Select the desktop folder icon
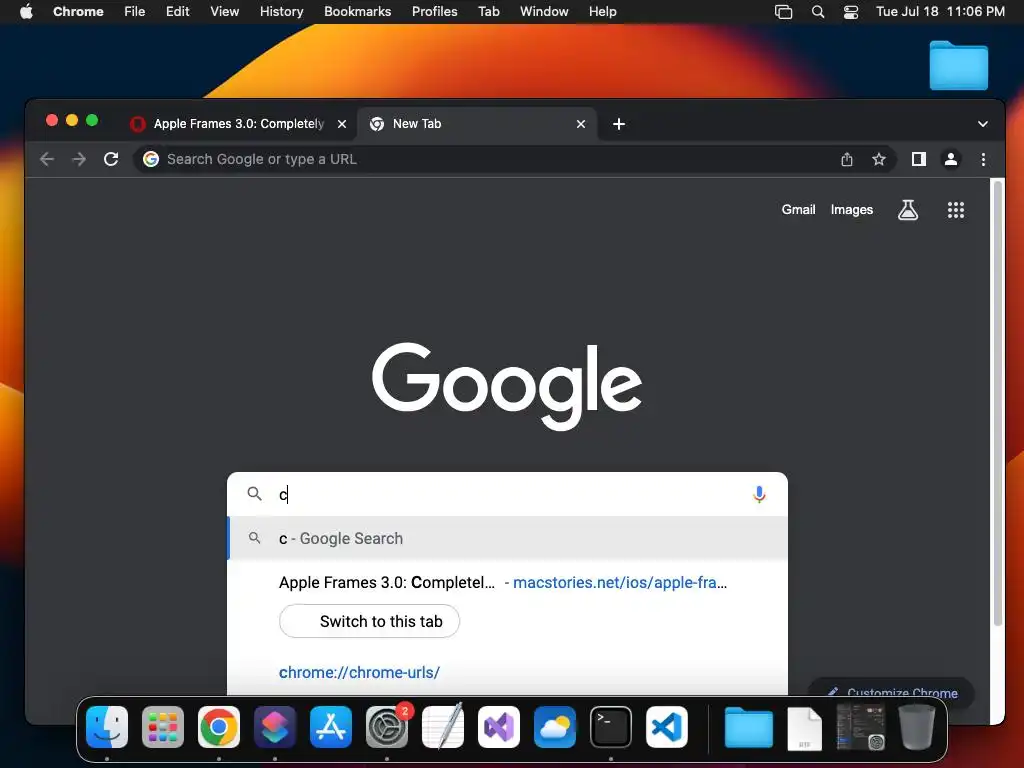The image size is (1024, 768). (959, 65)
